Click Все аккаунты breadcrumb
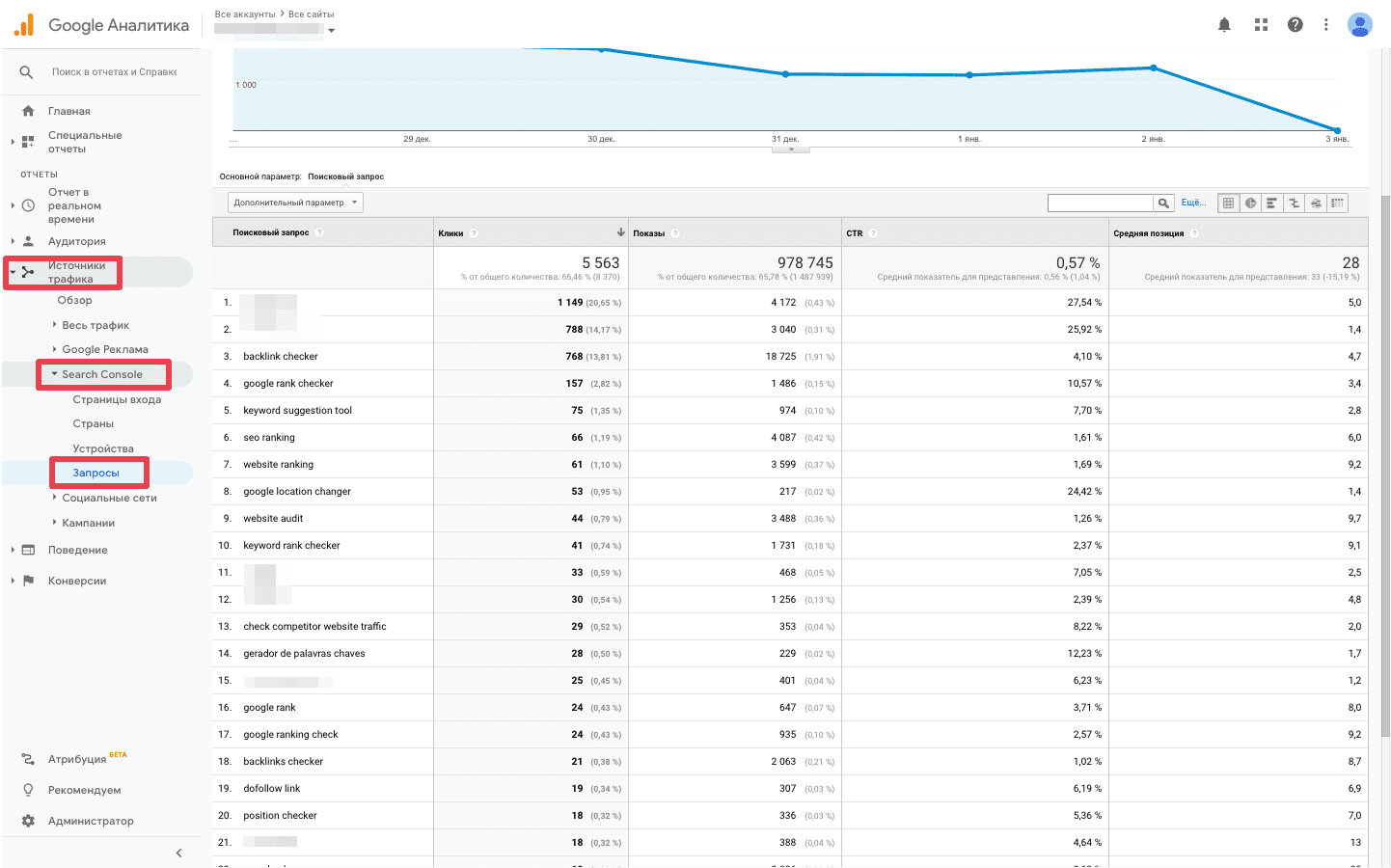Viewport: 1391px width, 868px height. tap(245, 14)
